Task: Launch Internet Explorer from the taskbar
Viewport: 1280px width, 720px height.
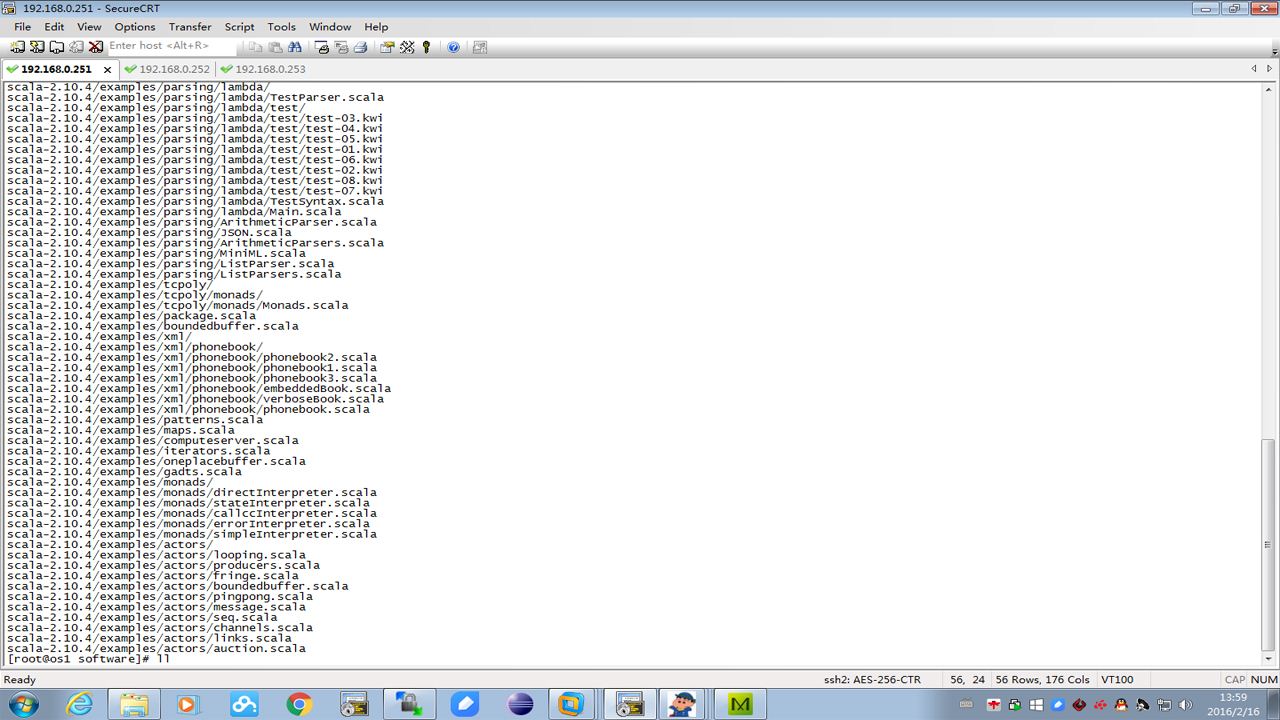Action: (x=79, y=704)
